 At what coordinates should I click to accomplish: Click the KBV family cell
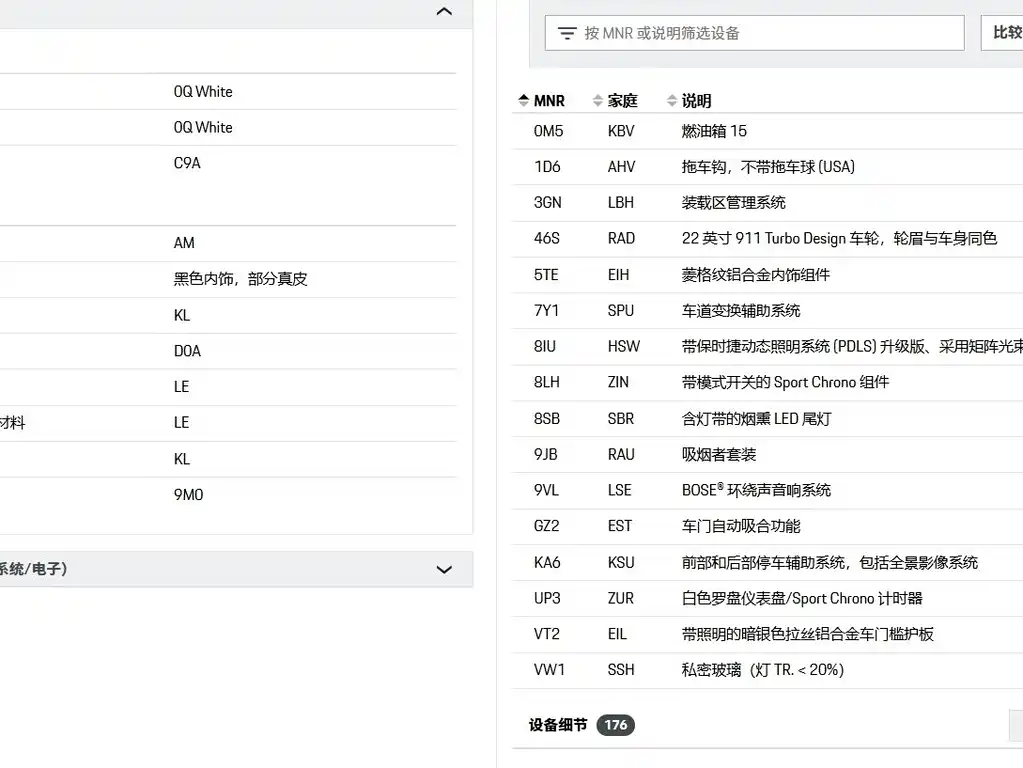[x=621, y=131]
